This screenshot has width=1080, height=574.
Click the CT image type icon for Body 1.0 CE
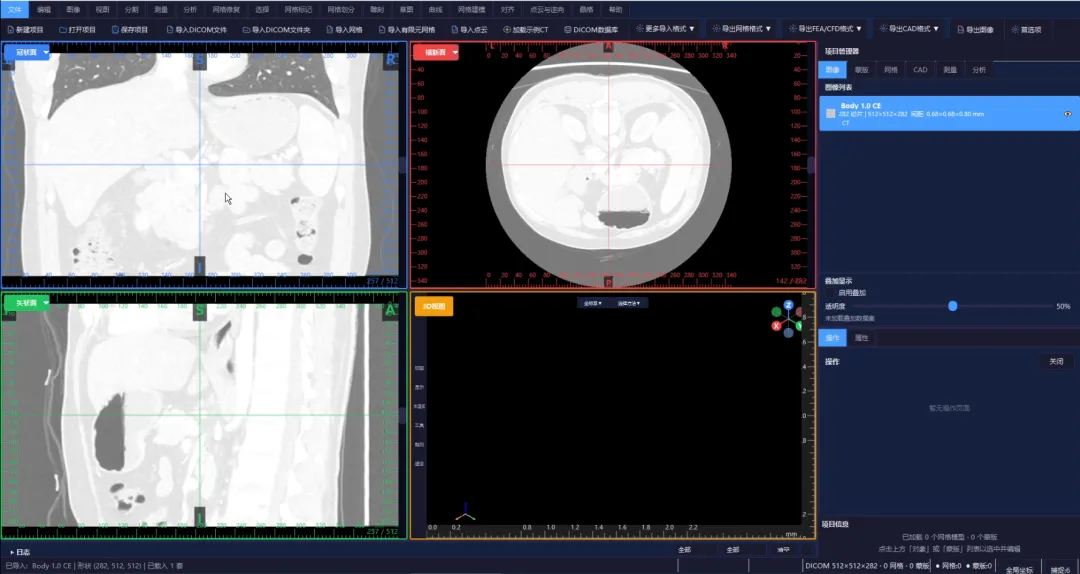pyautogui.click(x=831, y=113)
